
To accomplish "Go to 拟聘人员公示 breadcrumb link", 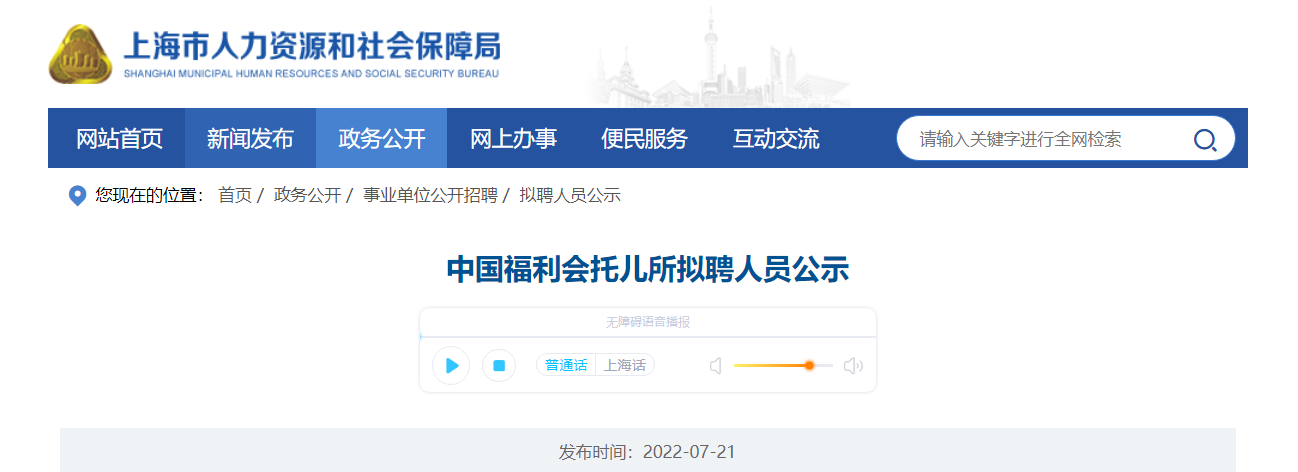I will [x=570, y=196].
